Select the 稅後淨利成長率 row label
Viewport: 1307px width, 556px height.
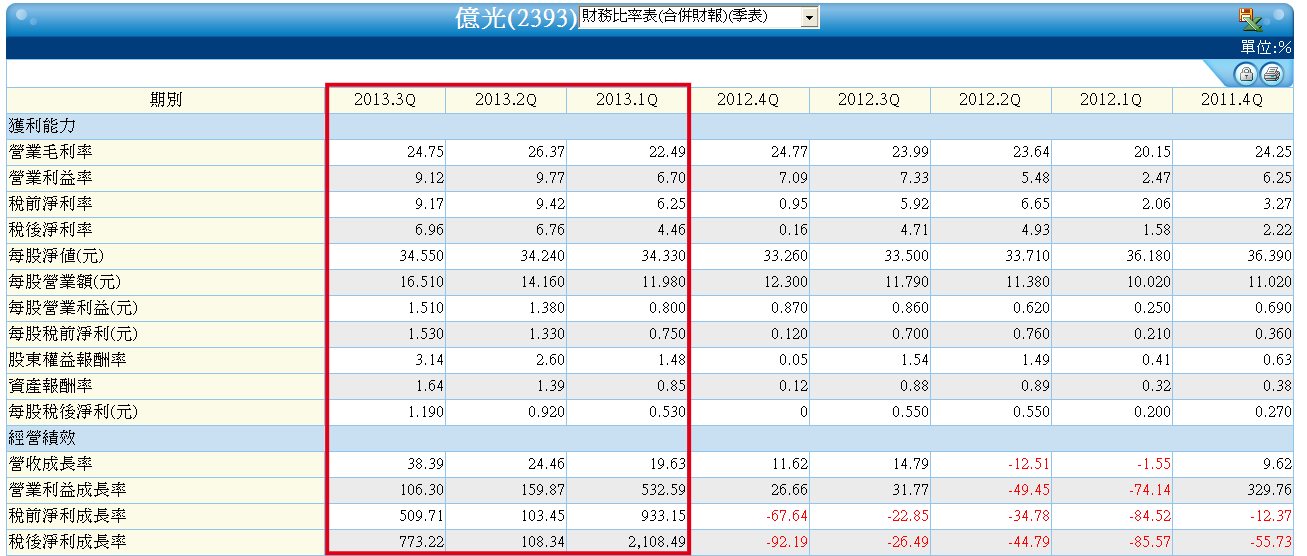point(68,542)
